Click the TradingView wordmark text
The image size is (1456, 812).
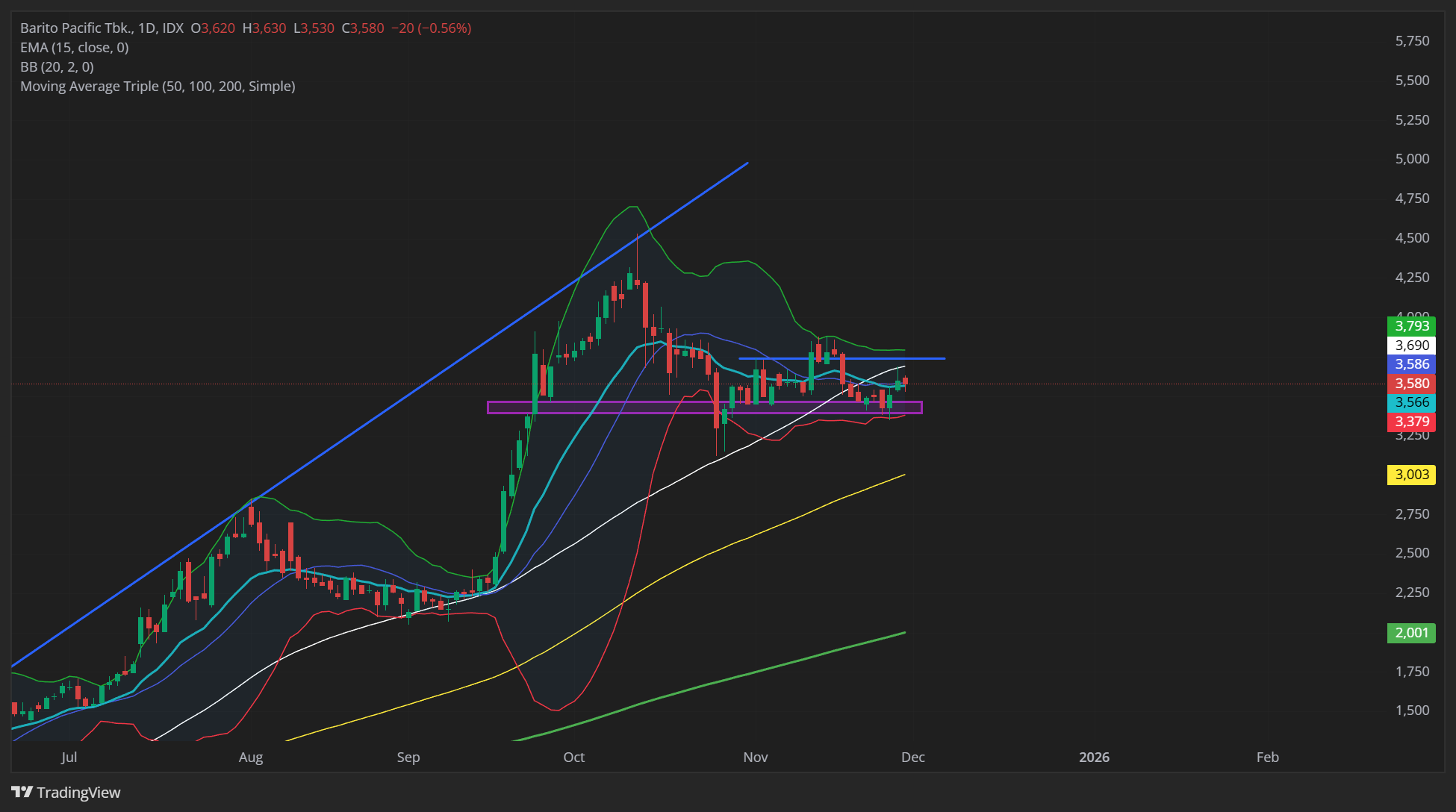click(78, 793)
